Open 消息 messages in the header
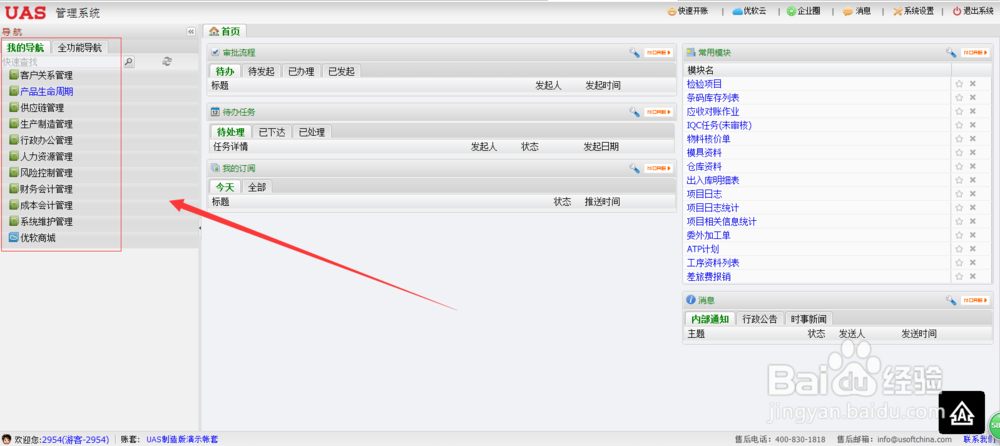Viewport: 1000px width, 446px height. click(857, 11)
